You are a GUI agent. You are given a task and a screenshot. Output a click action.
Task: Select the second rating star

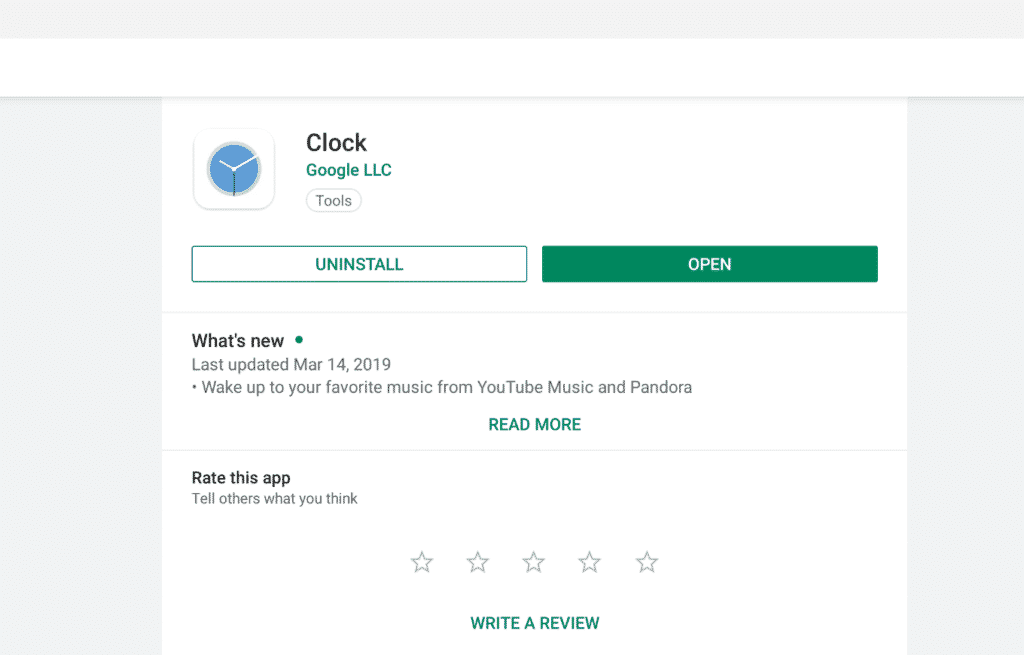pyautogui.click(x=477, y=562)
